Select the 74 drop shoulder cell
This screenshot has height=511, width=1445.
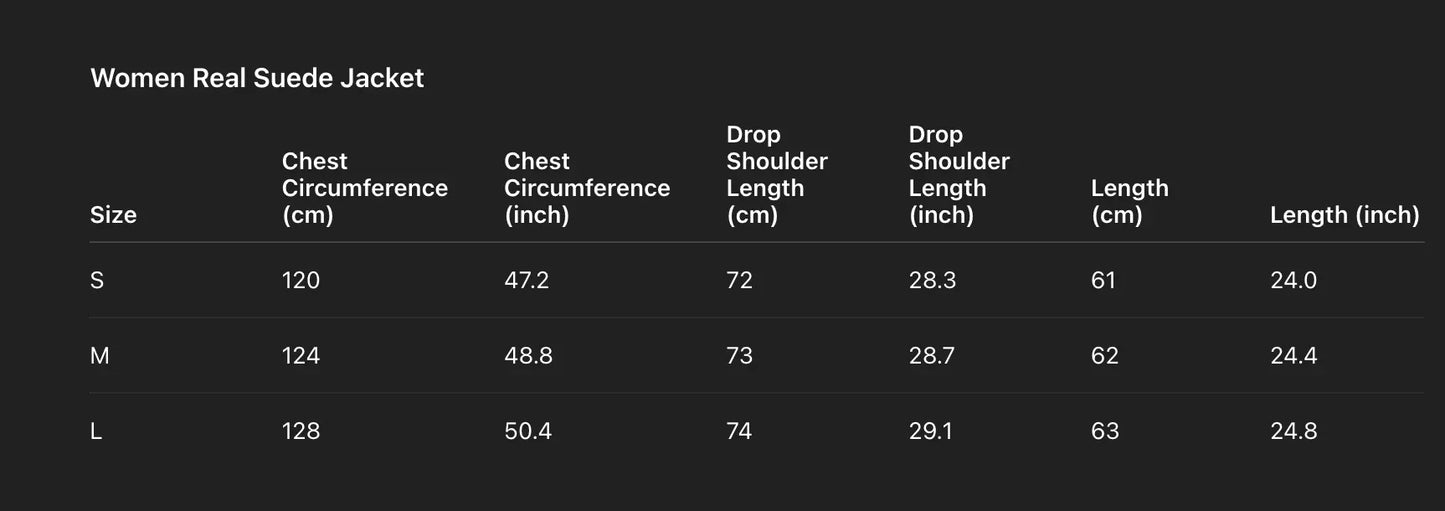(739, 431)
